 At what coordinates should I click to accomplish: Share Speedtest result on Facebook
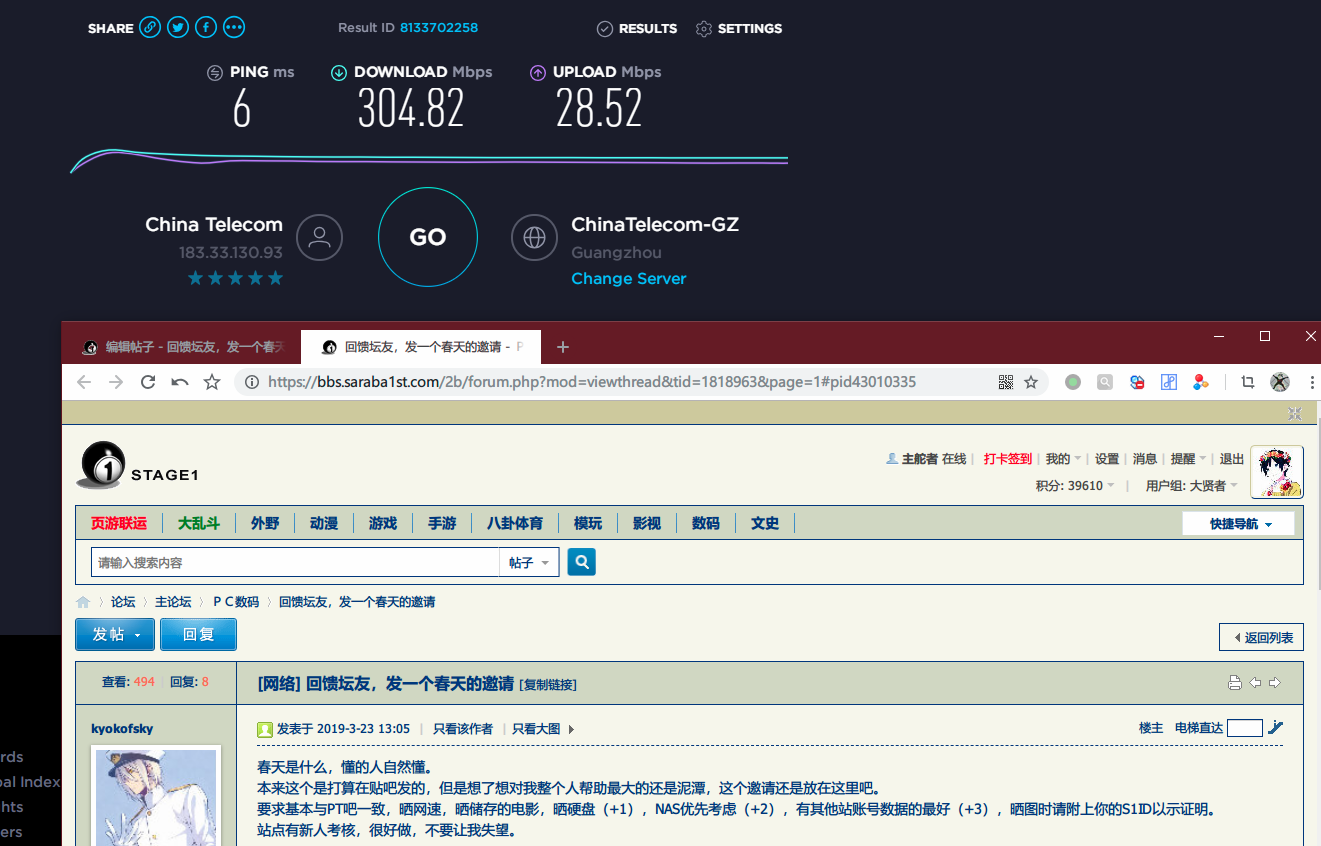click(206, 27)
